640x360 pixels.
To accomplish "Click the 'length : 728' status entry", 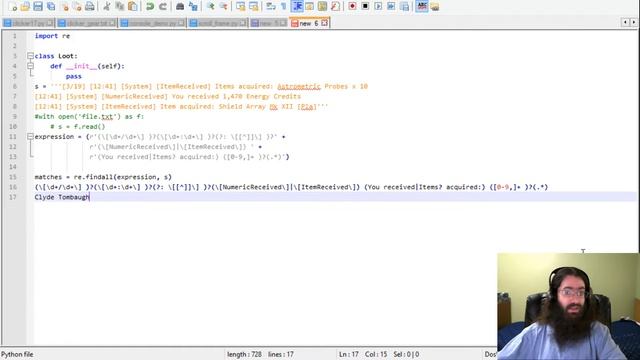I will tap(244, 354).
